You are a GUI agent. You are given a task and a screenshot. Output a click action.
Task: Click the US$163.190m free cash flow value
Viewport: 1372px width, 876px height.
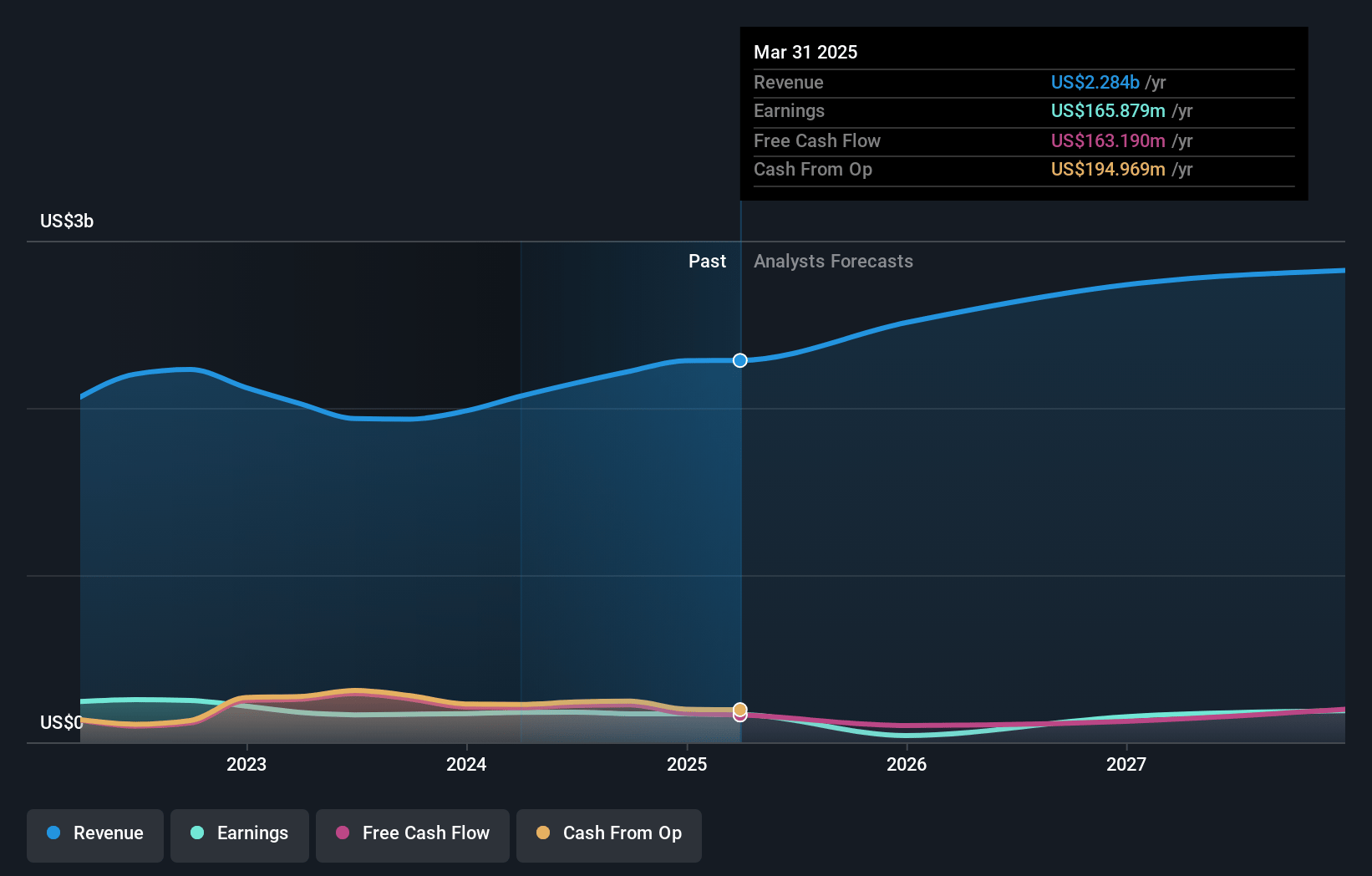pos(1108,140)
